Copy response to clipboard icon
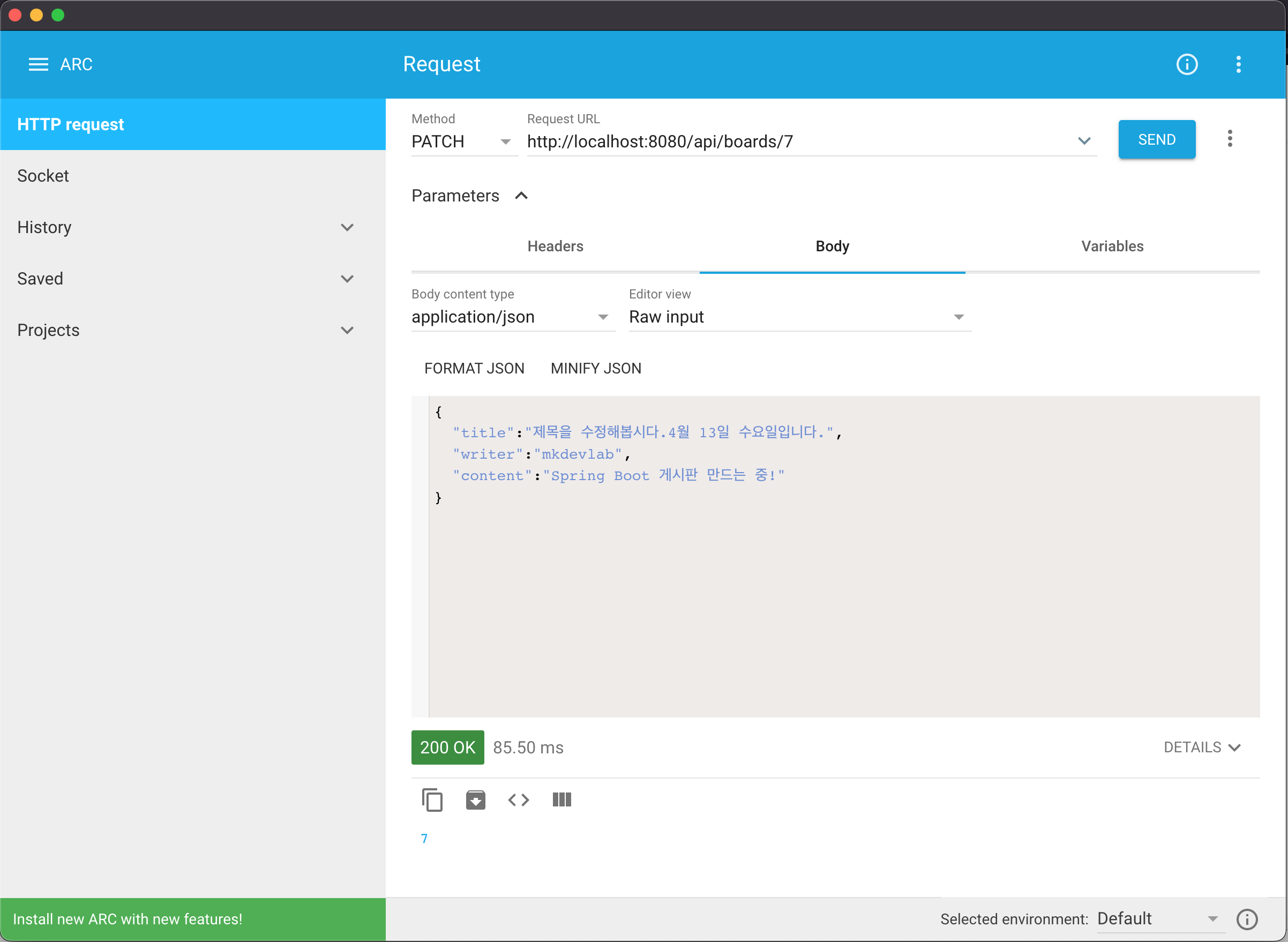The height and width of the screenshot is (942, 1288). coord(432,799)
